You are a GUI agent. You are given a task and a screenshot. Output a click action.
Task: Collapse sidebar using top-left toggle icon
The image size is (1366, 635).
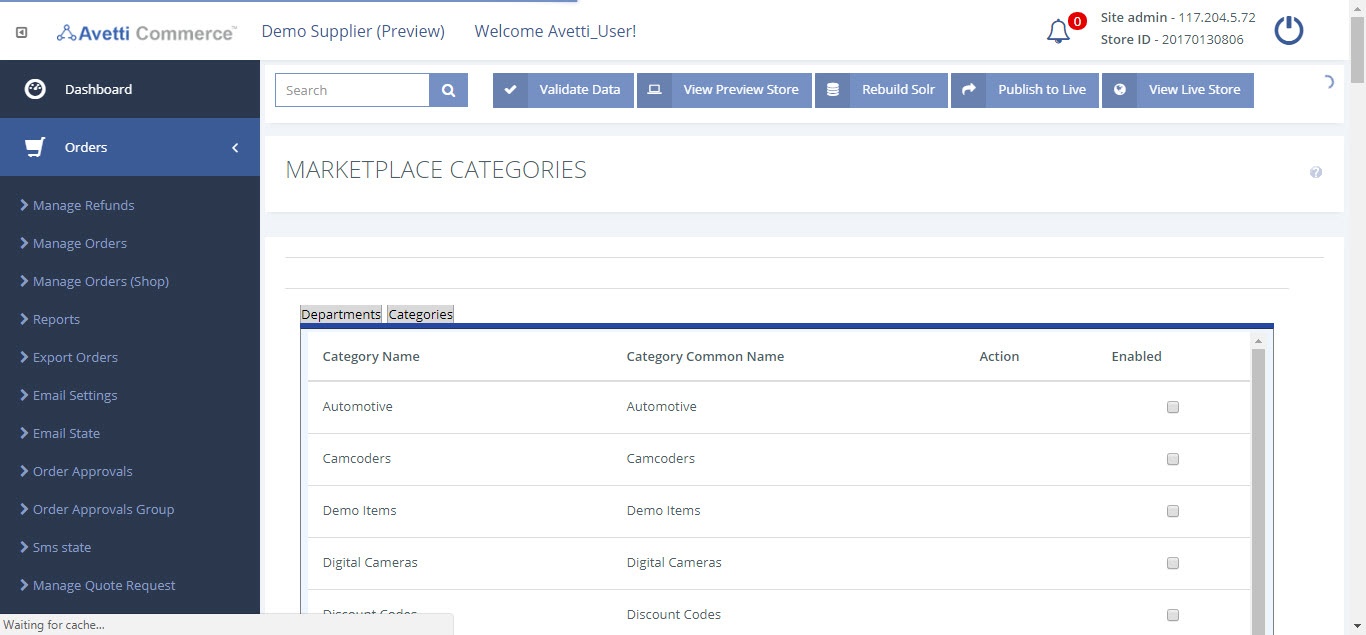[x=21, y=32]
